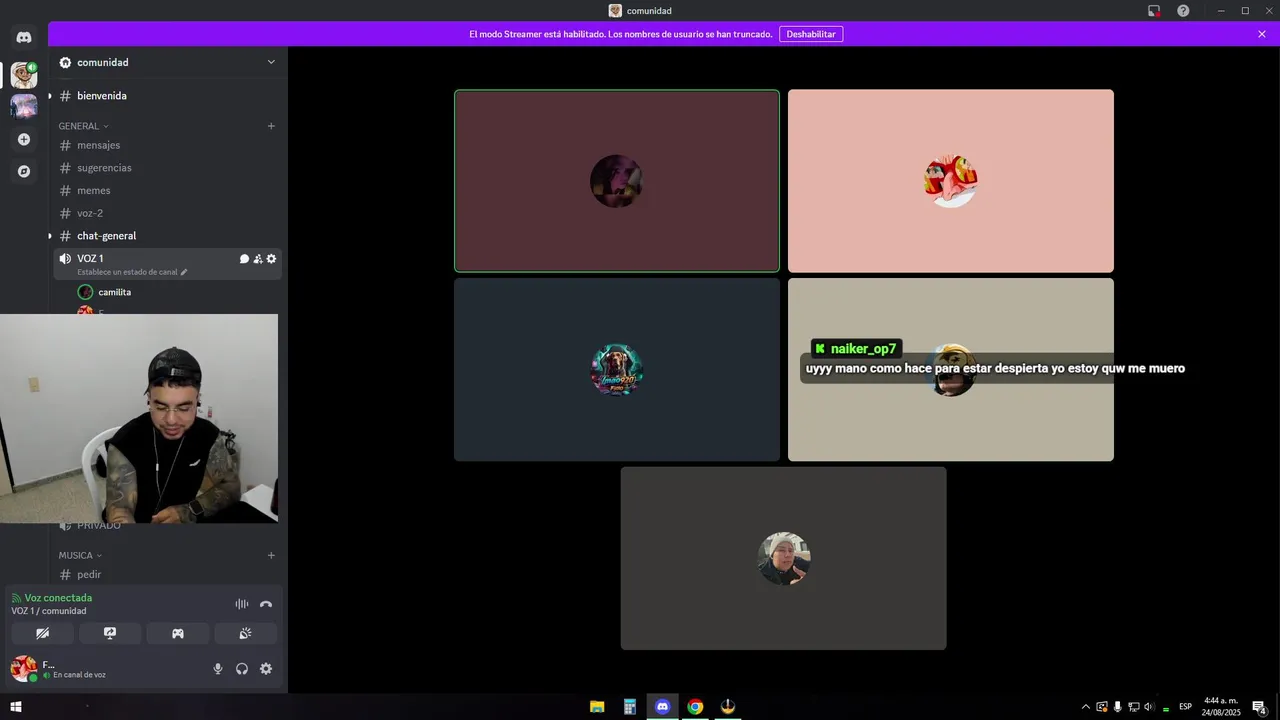Focus the green-outlined speaking participant tile
The height and width of the screenshot is (720, 1280).
[x=617, y=181]
